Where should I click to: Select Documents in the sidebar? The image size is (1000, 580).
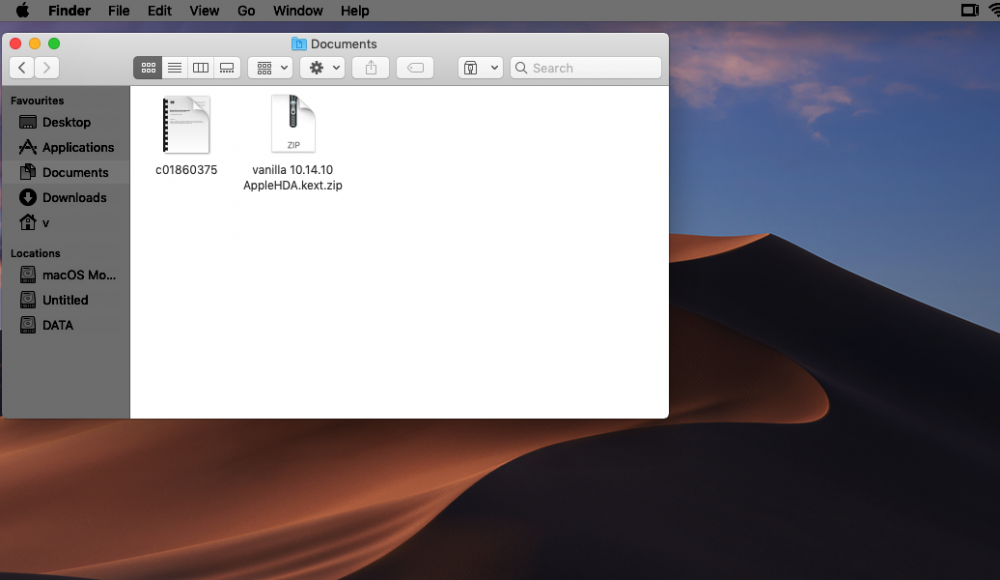[66, 172]
